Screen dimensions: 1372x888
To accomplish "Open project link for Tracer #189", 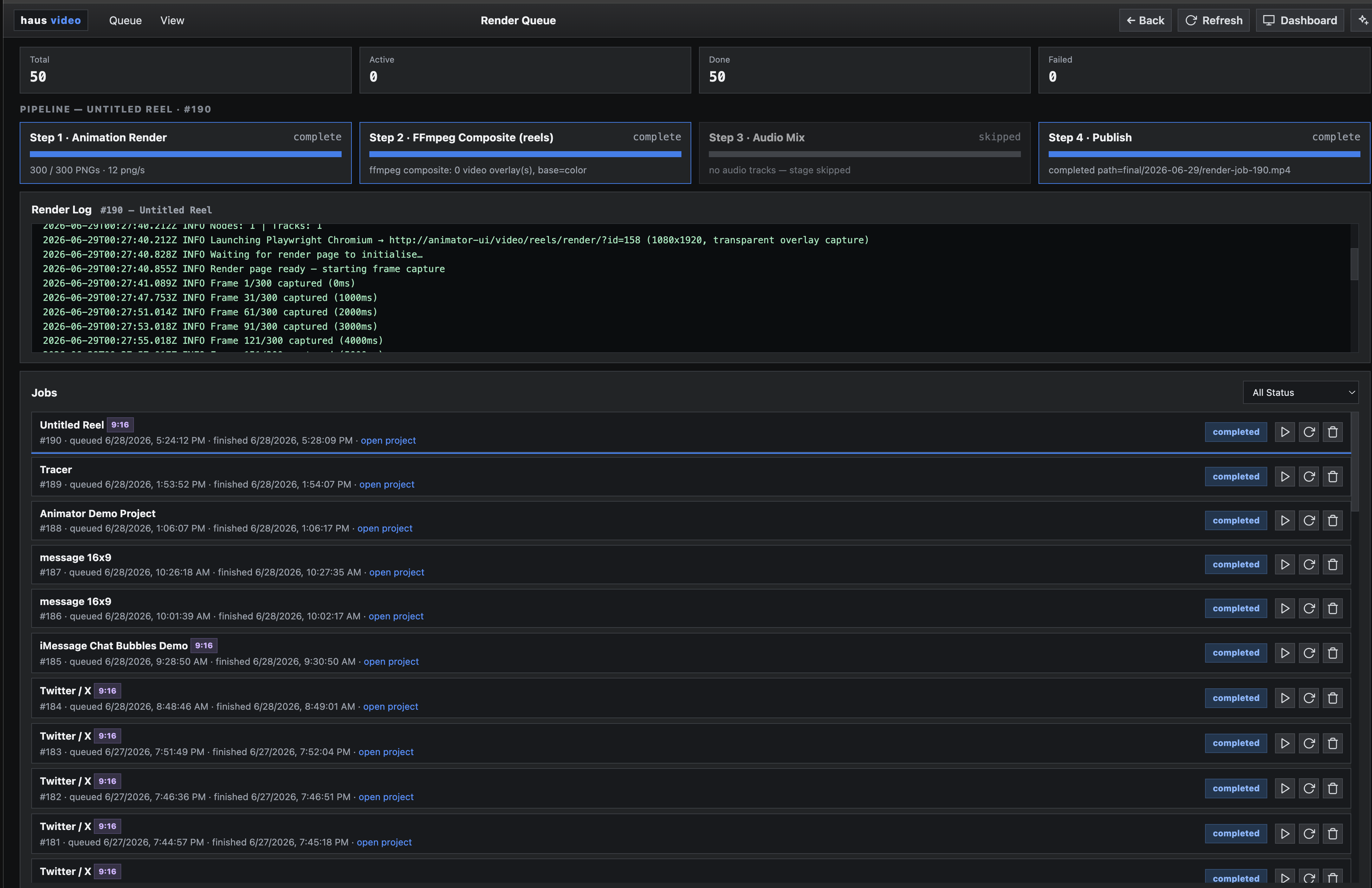I will (x=387, y=484).
